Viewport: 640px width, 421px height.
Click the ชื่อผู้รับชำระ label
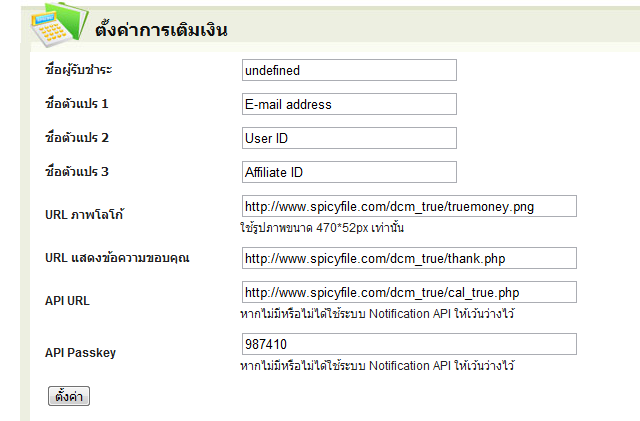[79, 70]
